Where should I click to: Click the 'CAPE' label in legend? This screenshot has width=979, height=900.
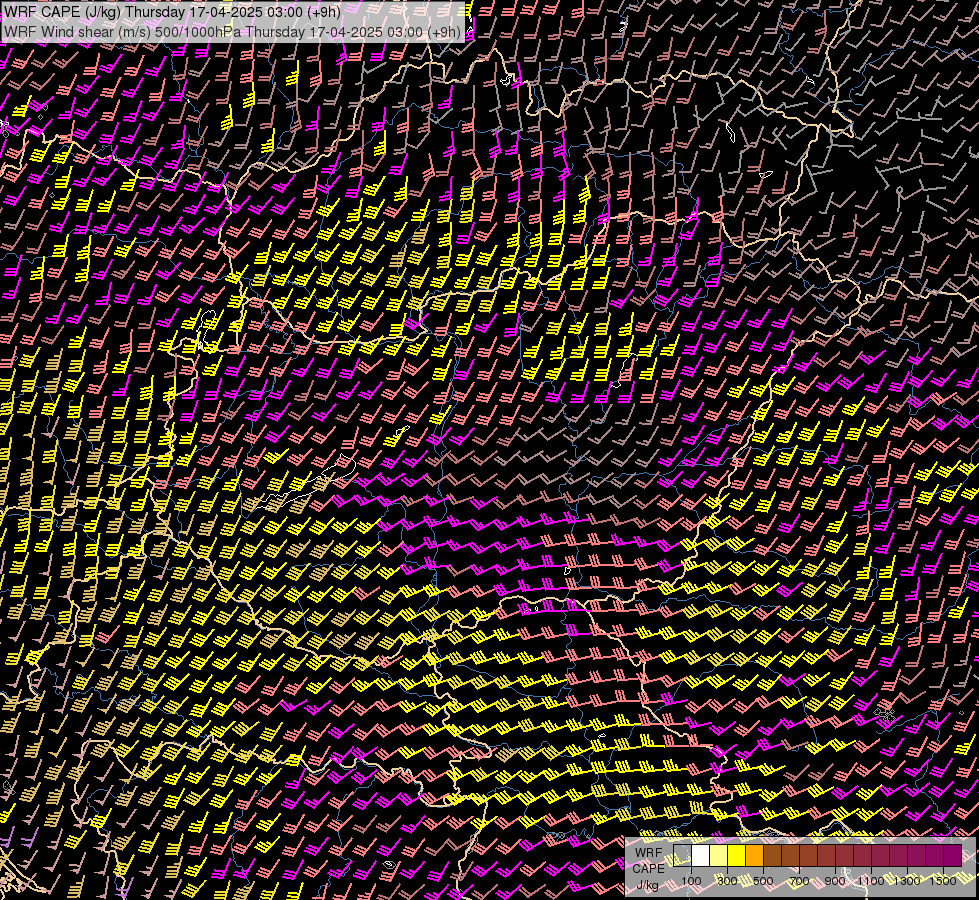tap(649, 869)
